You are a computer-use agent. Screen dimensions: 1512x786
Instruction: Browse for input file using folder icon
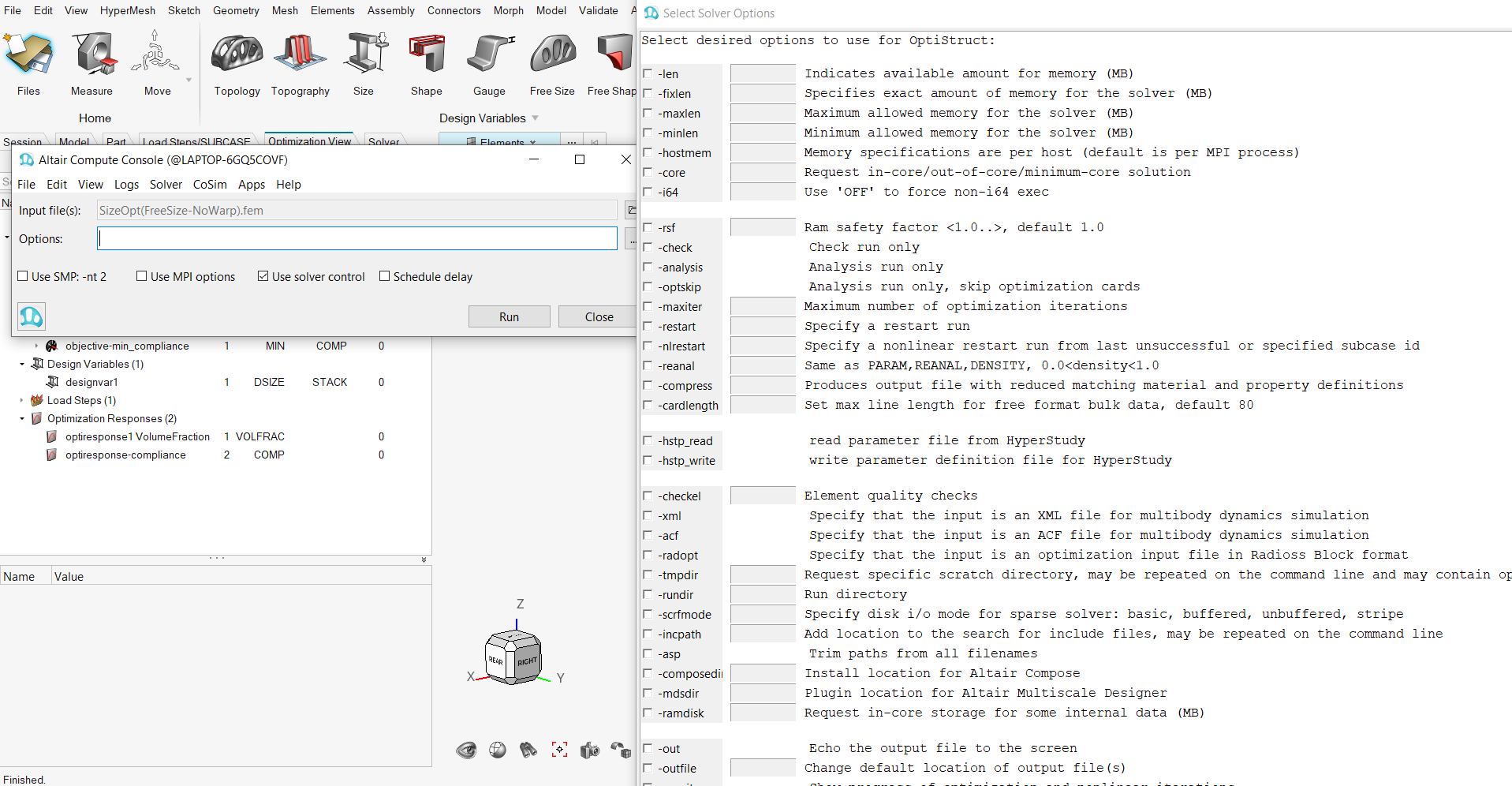click(631, 210)
